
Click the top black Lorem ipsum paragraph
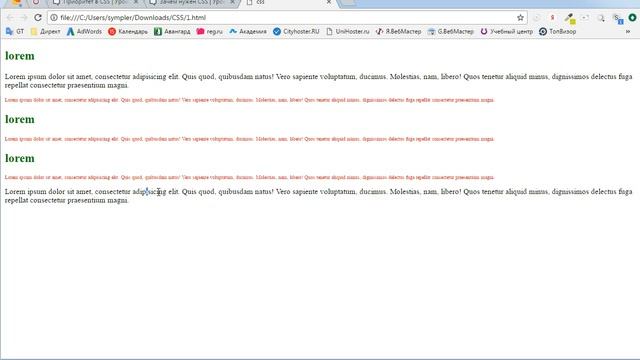coord(318,81)
